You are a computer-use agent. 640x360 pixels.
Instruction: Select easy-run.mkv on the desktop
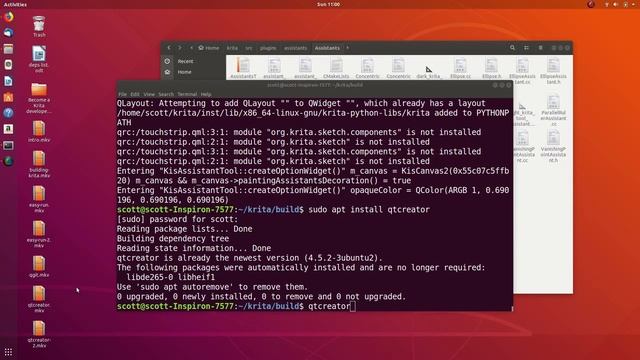coord(39,199)
